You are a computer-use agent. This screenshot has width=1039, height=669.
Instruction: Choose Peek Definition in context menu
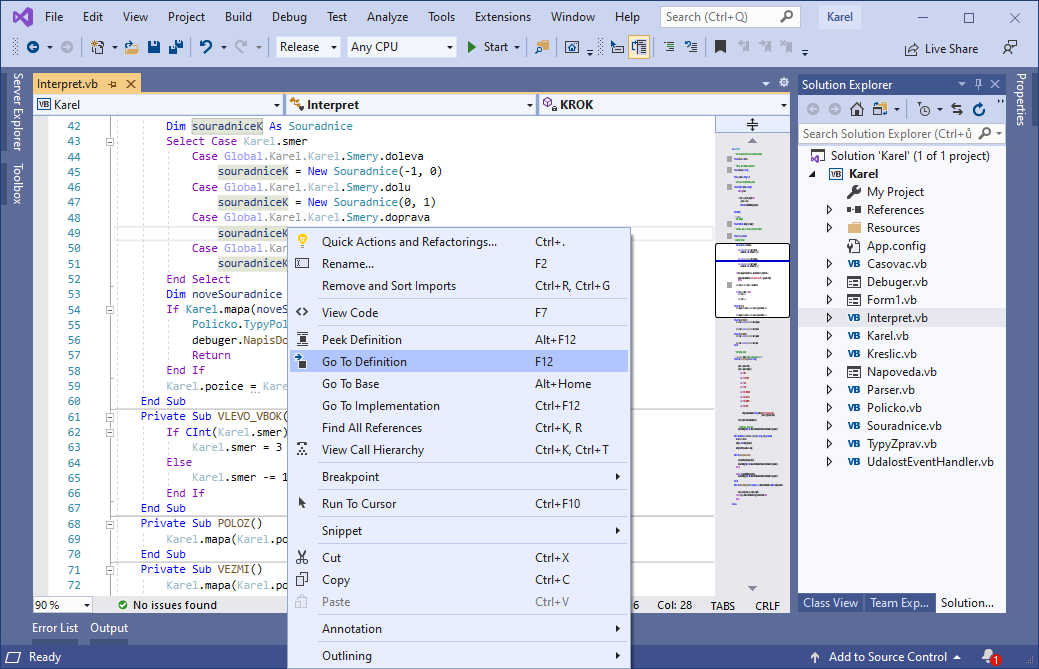(459, 340)
